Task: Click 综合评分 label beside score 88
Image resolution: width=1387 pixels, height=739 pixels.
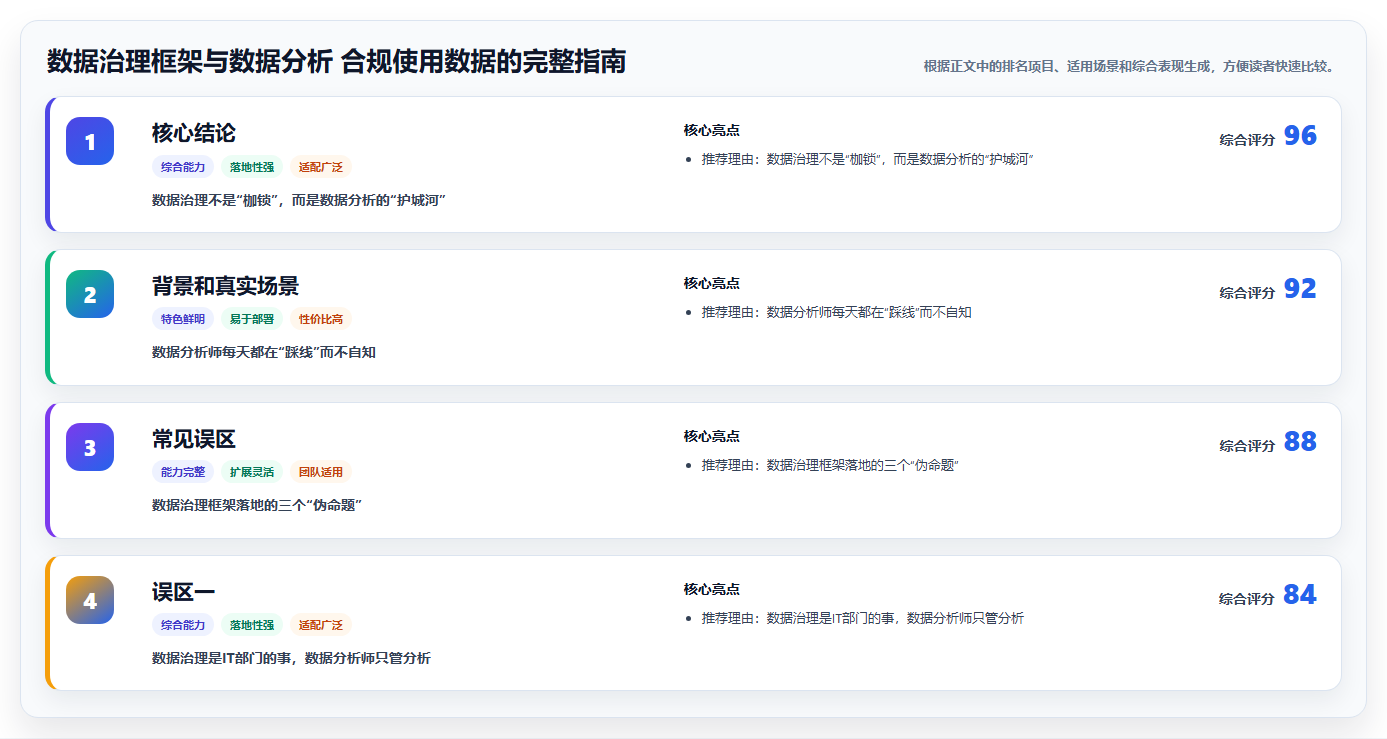Action: click(x=1247, y=446)
